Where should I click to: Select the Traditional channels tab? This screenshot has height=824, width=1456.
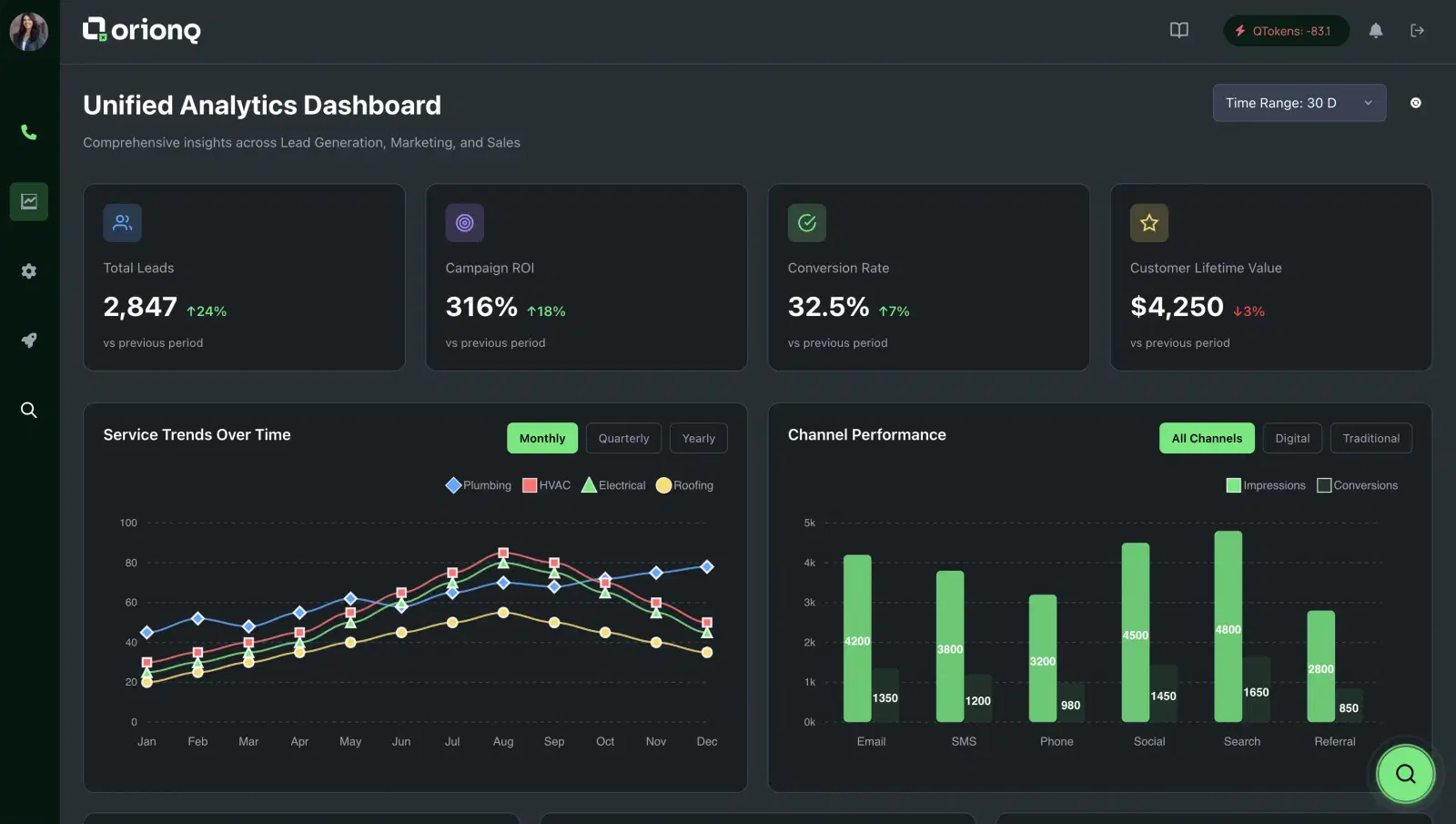pos(1370,438)
